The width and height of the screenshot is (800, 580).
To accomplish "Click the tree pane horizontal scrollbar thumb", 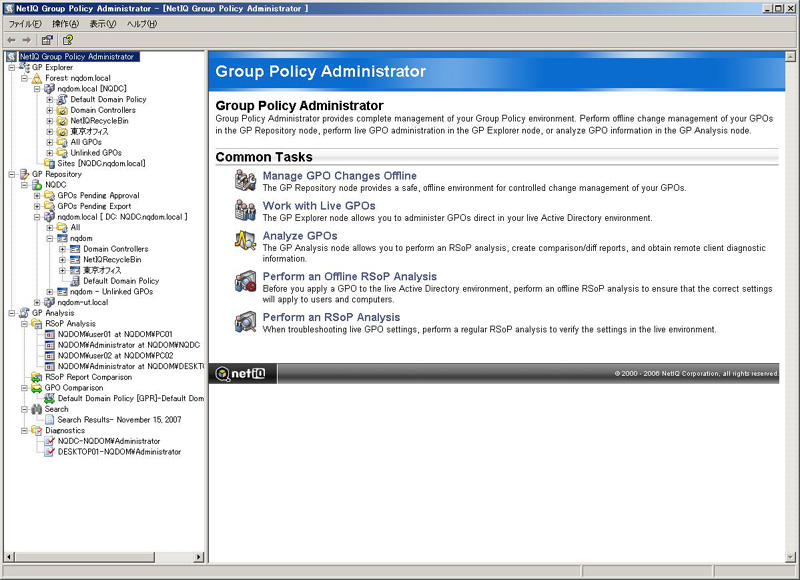I will pyautogui.click(x=84, y=557).
